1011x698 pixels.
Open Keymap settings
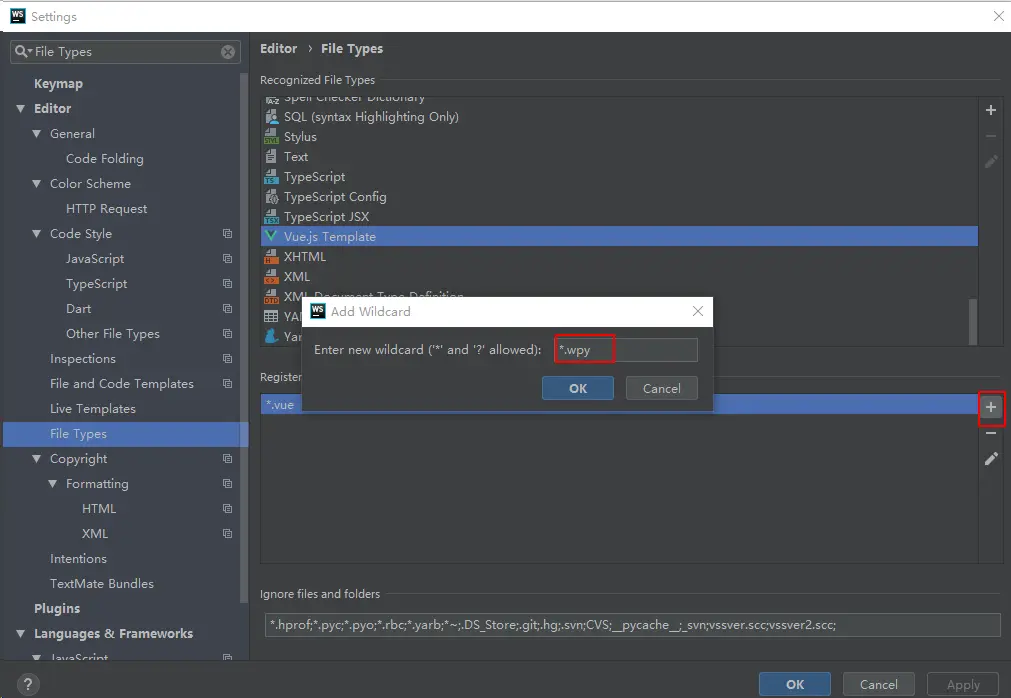click(58, 84)
